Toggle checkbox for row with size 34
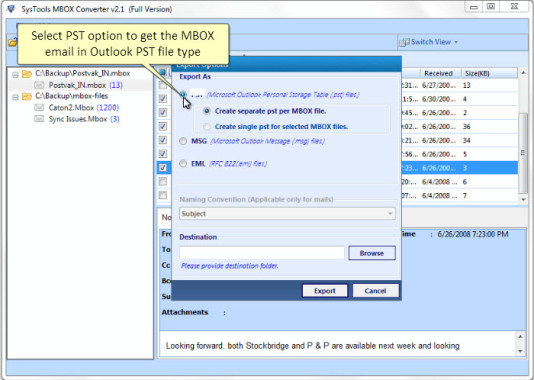 163,140
